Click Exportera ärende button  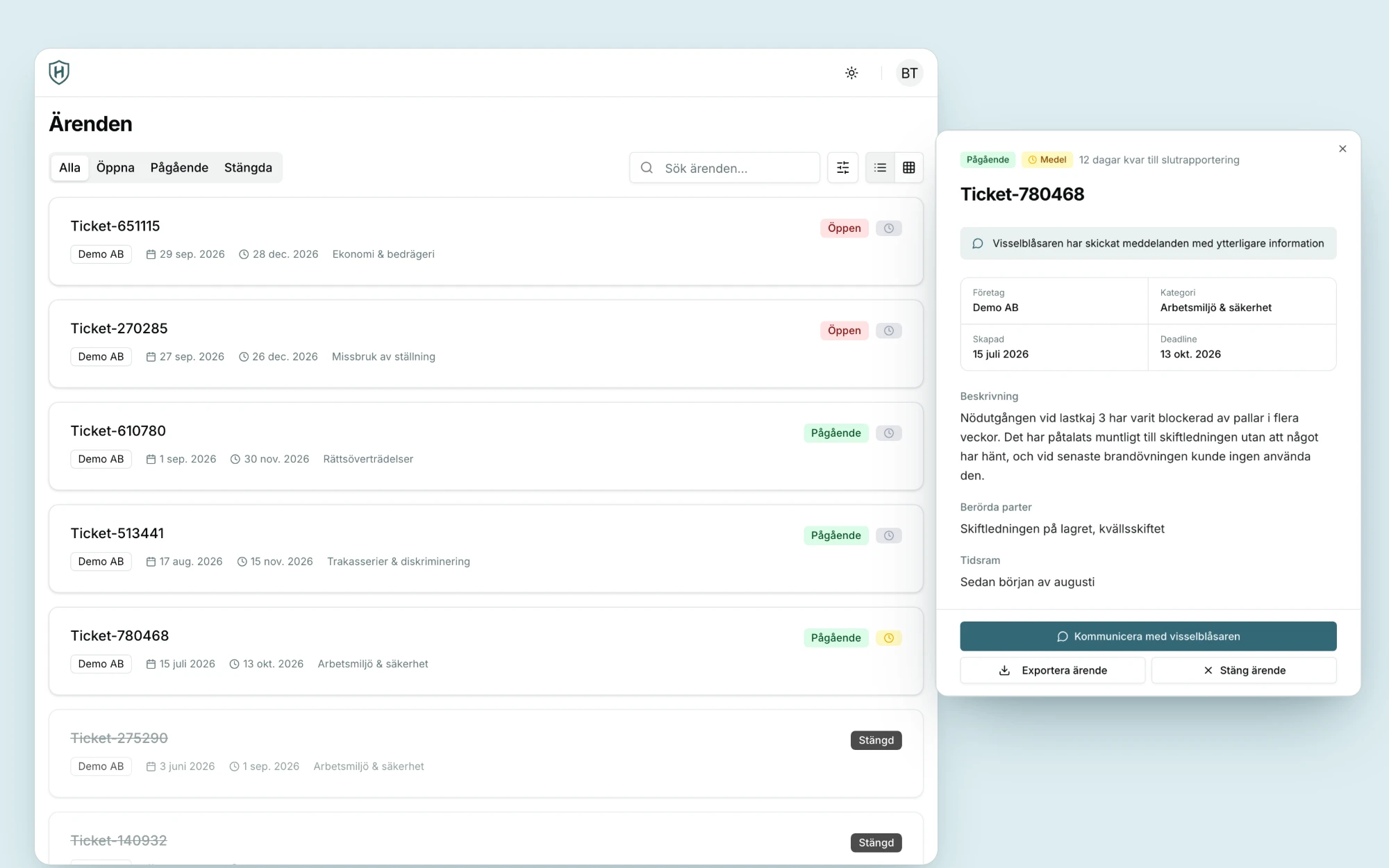1053,670
